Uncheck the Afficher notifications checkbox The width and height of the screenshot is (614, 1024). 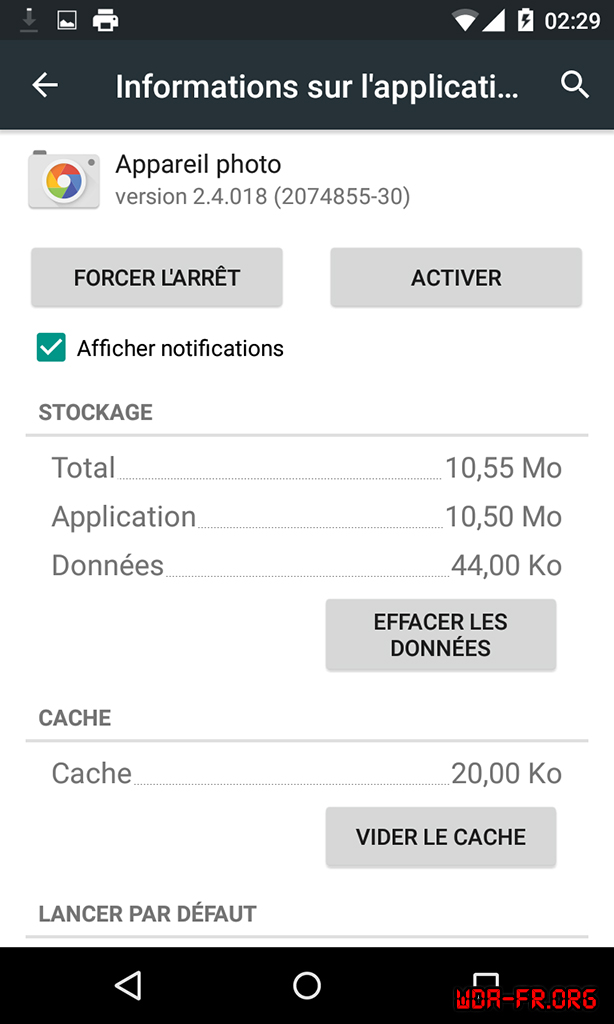point(51,348)
